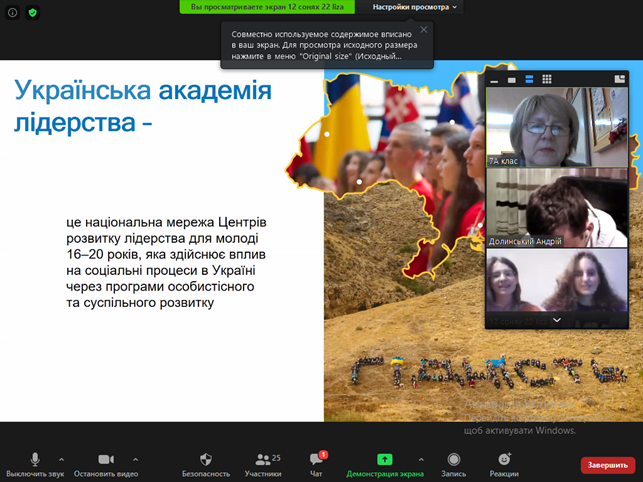The image size is (643, 482).
Task: Stop camera with Остановить видео
Action: (x=106, y=465)
